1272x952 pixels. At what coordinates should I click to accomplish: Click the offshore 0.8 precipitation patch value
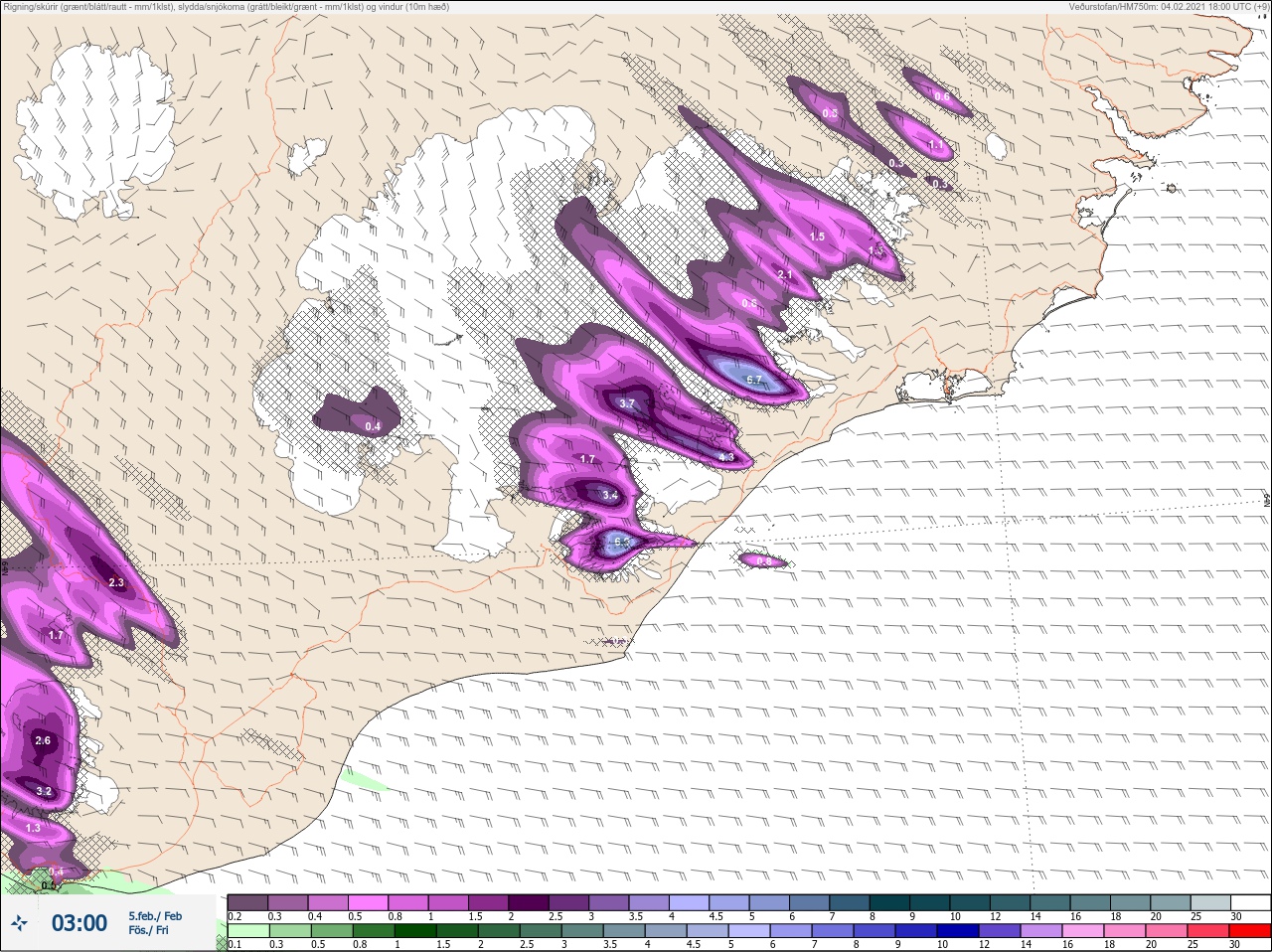tap(764, 561)
